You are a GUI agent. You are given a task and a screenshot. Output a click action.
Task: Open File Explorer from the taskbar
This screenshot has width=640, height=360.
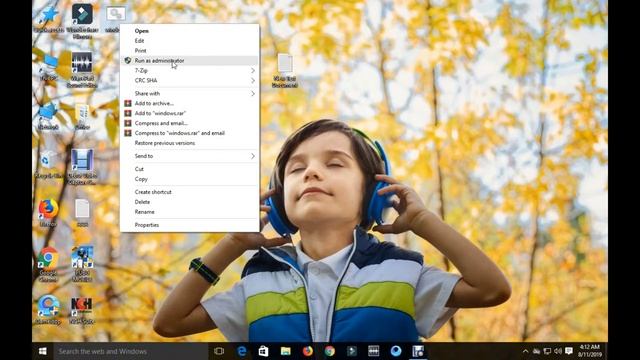[x=286, y=351]
